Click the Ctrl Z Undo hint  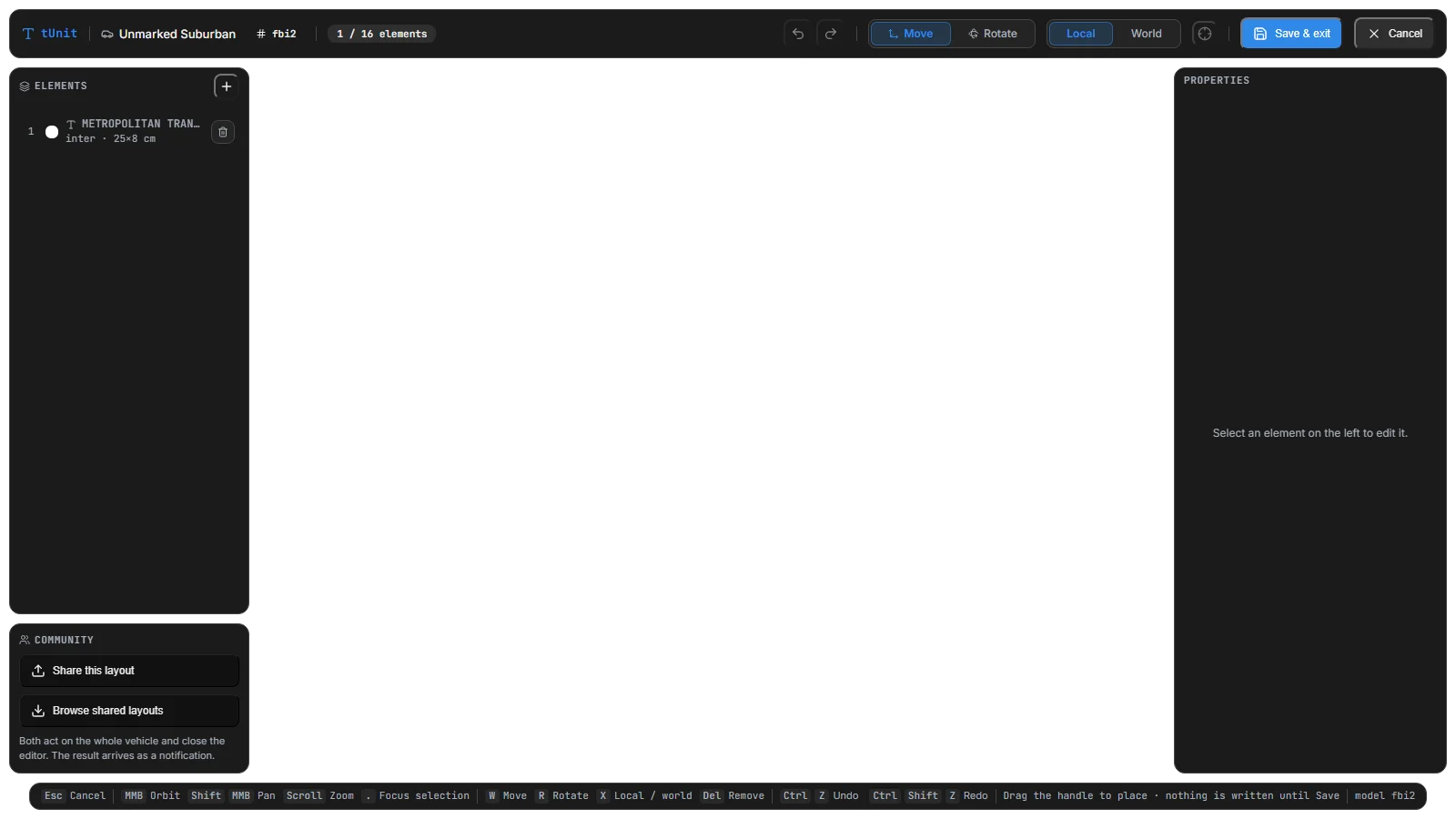pos(820,796)
